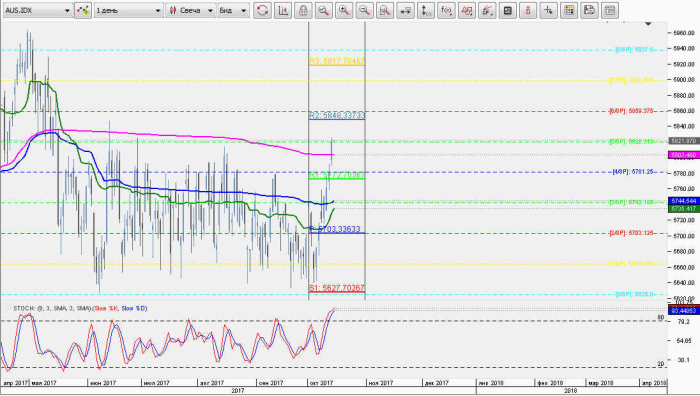This screenshot has height=396, width=700.
Task: Toggle the dark panel icon in toolbar
Action: click(508, 10)
